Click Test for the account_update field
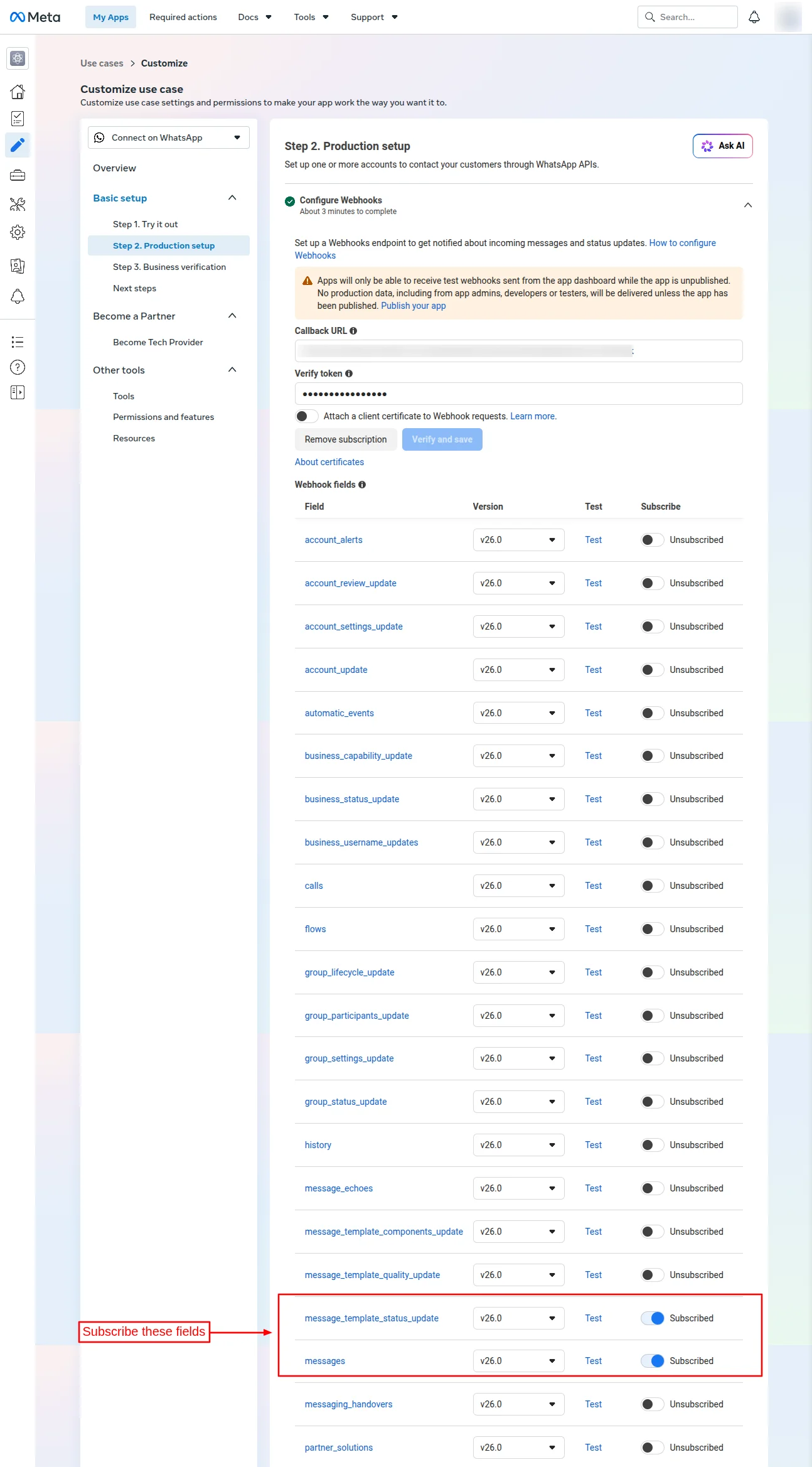812x1467 pixels. (593, 670)
